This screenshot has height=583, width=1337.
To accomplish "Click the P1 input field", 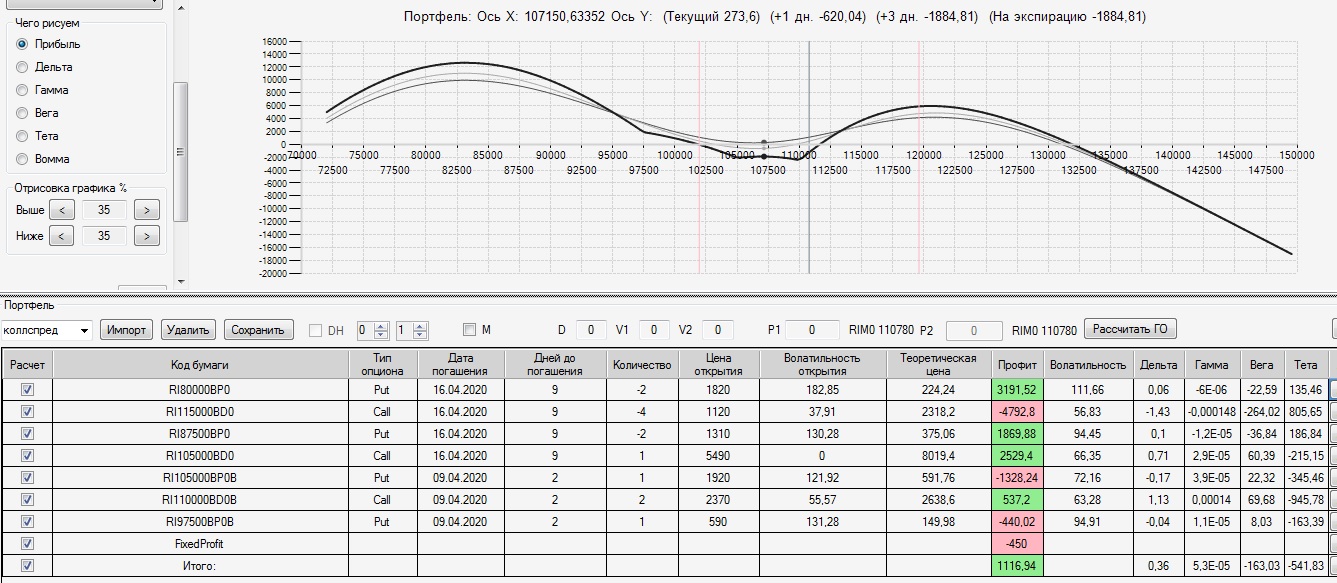I will click(x=812, y=330).
